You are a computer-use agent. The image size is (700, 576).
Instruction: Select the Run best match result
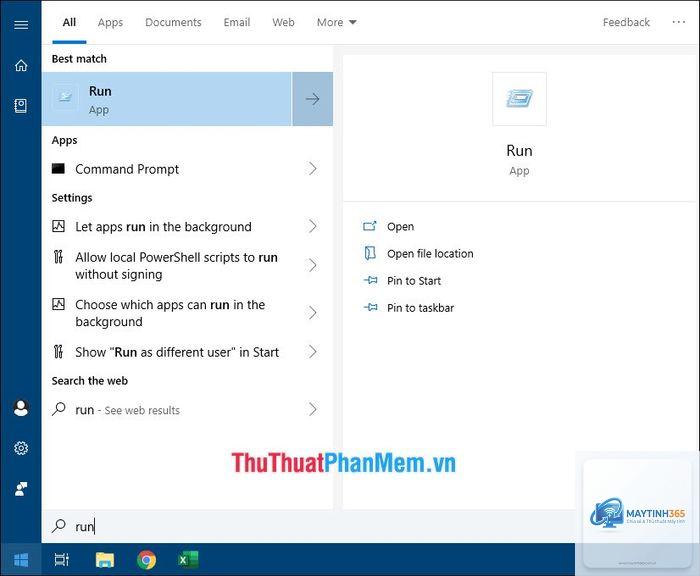[x=167, y=99]
